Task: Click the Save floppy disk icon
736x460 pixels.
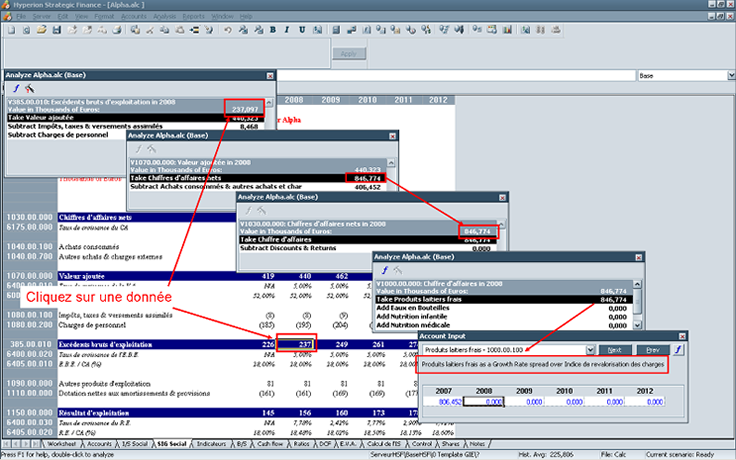Action: (x=57, y=30)
